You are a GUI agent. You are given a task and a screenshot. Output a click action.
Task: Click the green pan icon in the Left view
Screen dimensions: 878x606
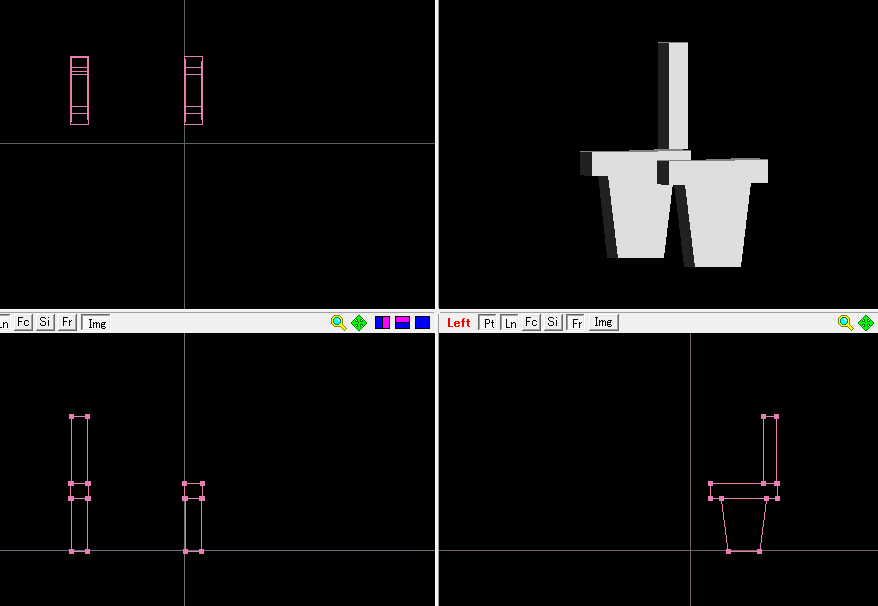click(866, 322)
